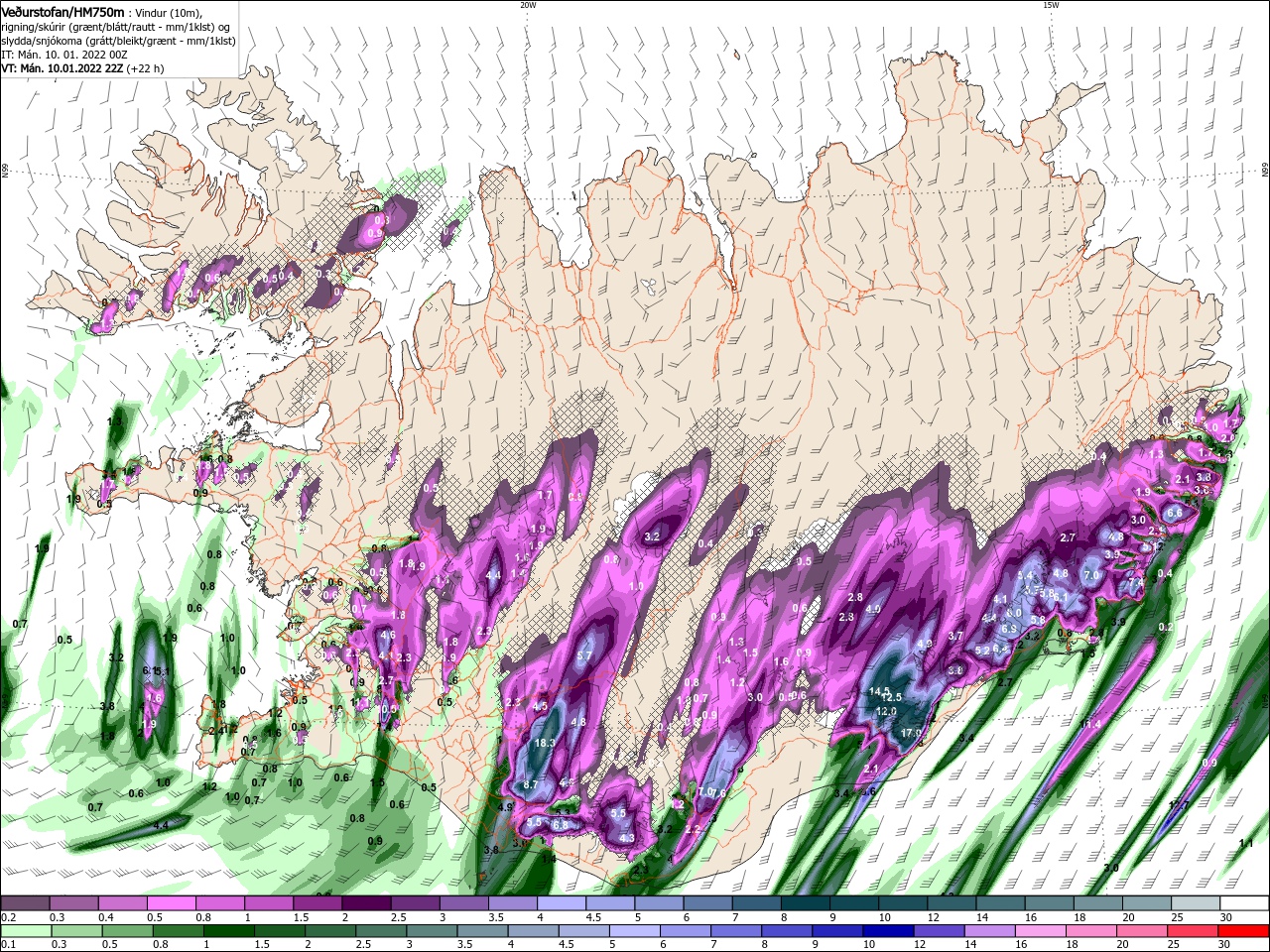This screenshot has width=1270, height=952.
Task: Click the white 30 swatch in snow legend
Action: (1244, 903)
